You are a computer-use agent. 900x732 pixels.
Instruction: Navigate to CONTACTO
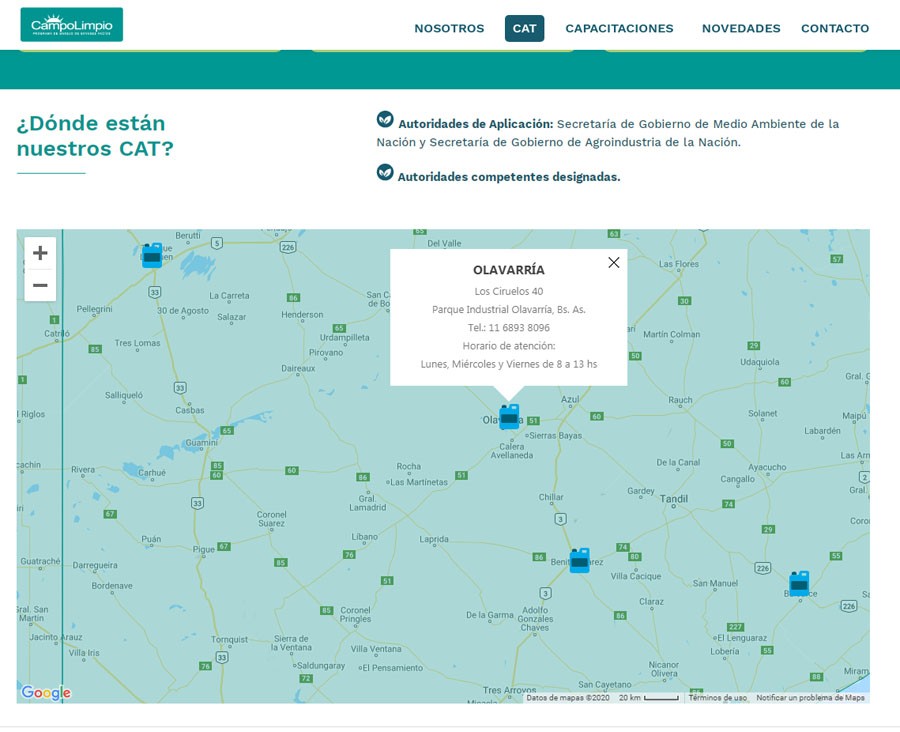(835, 28)
